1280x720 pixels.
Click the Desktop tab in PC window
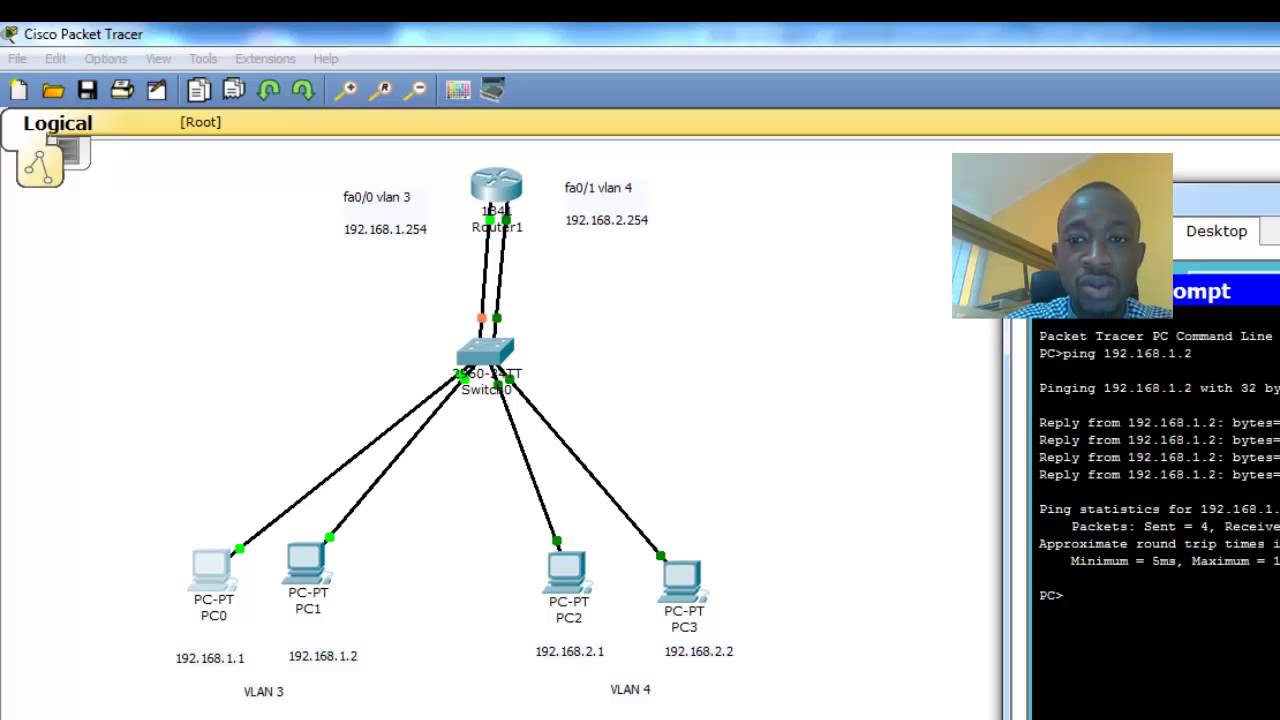point(1216,231)
